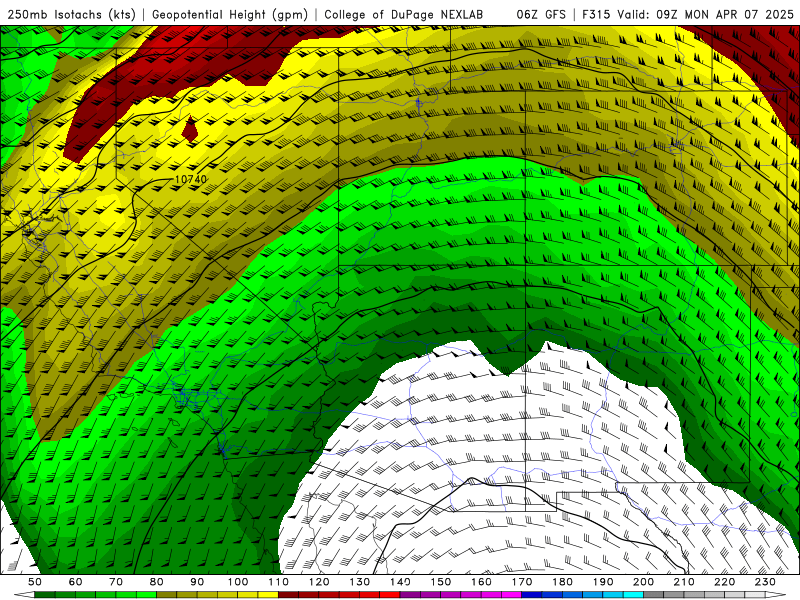Click the 220 value on the legend

point(725,582)
